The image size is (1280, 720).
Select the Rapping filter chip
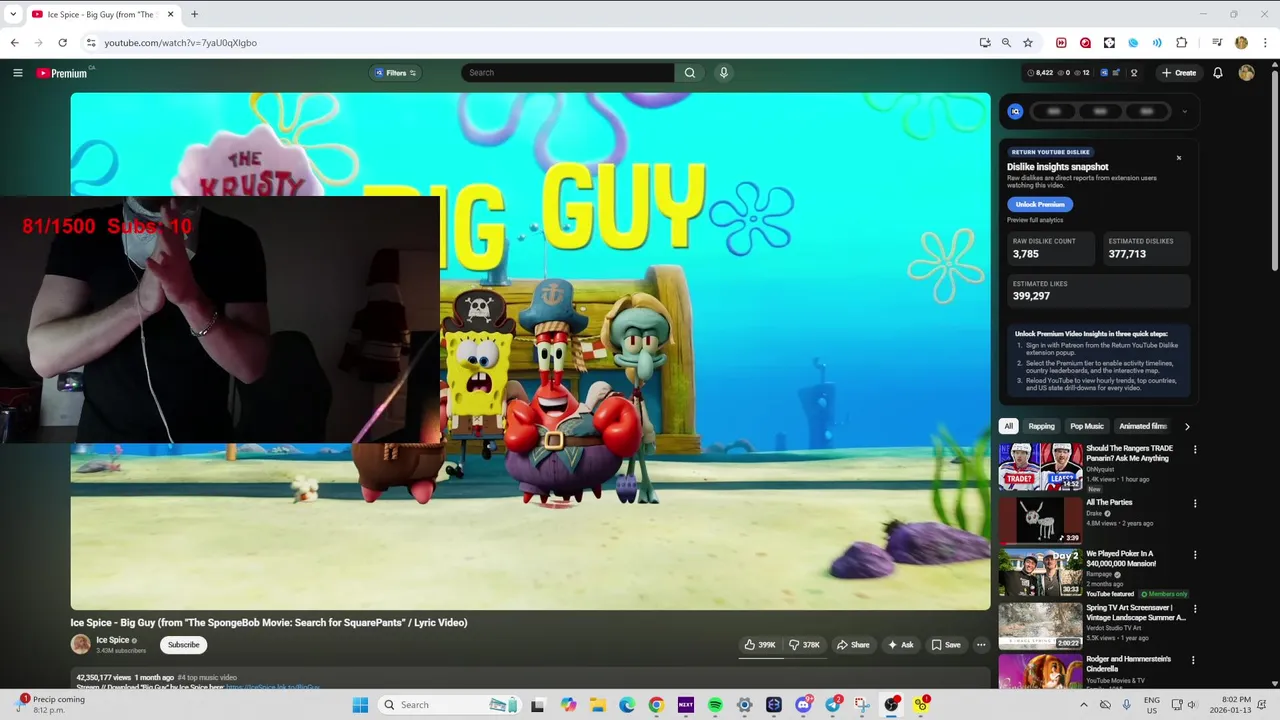tap(1041, 426)
